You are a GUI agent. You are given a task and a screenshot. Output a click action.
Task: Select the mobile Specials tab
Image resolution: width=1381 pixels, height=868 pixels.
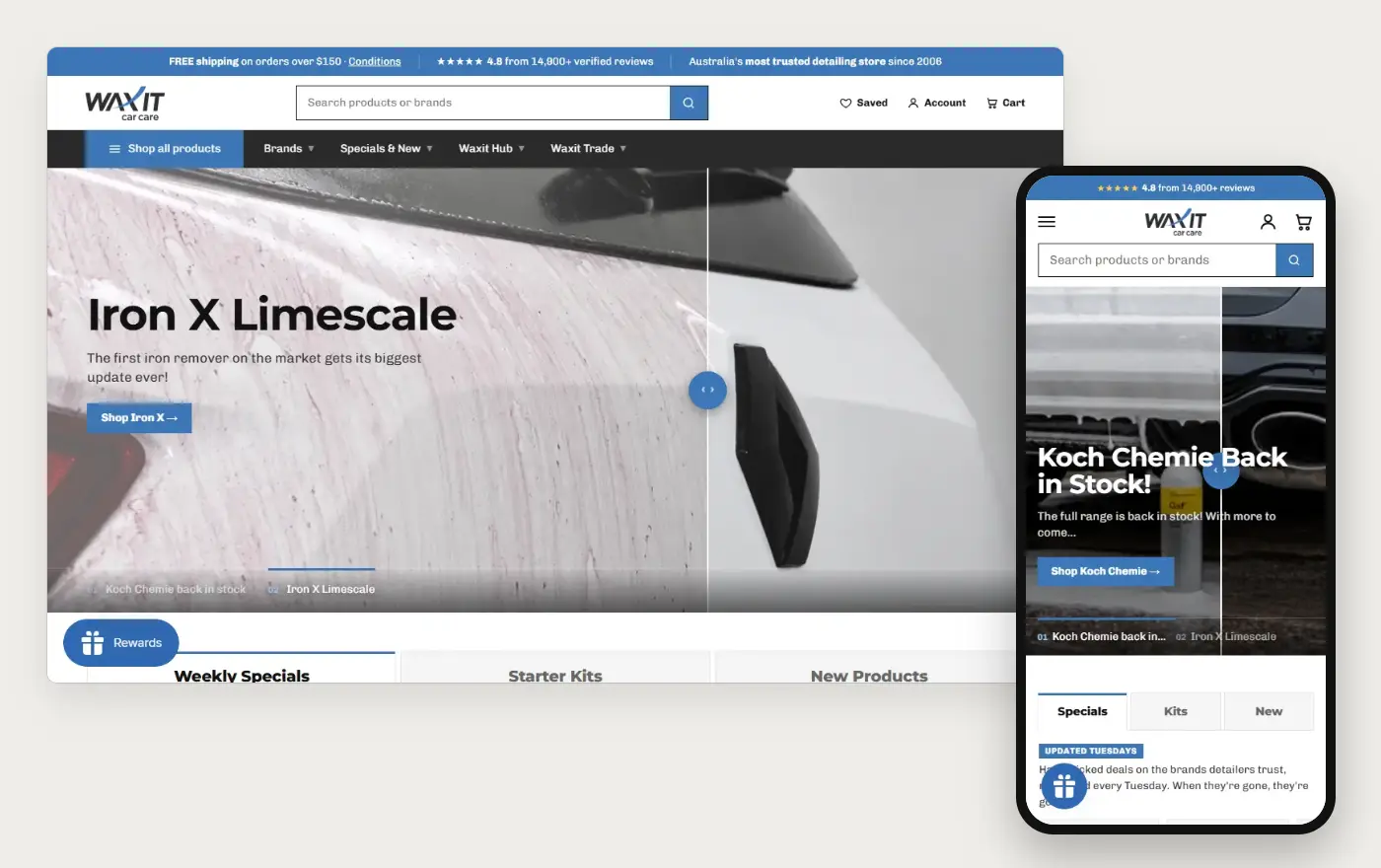[1082, 711]
